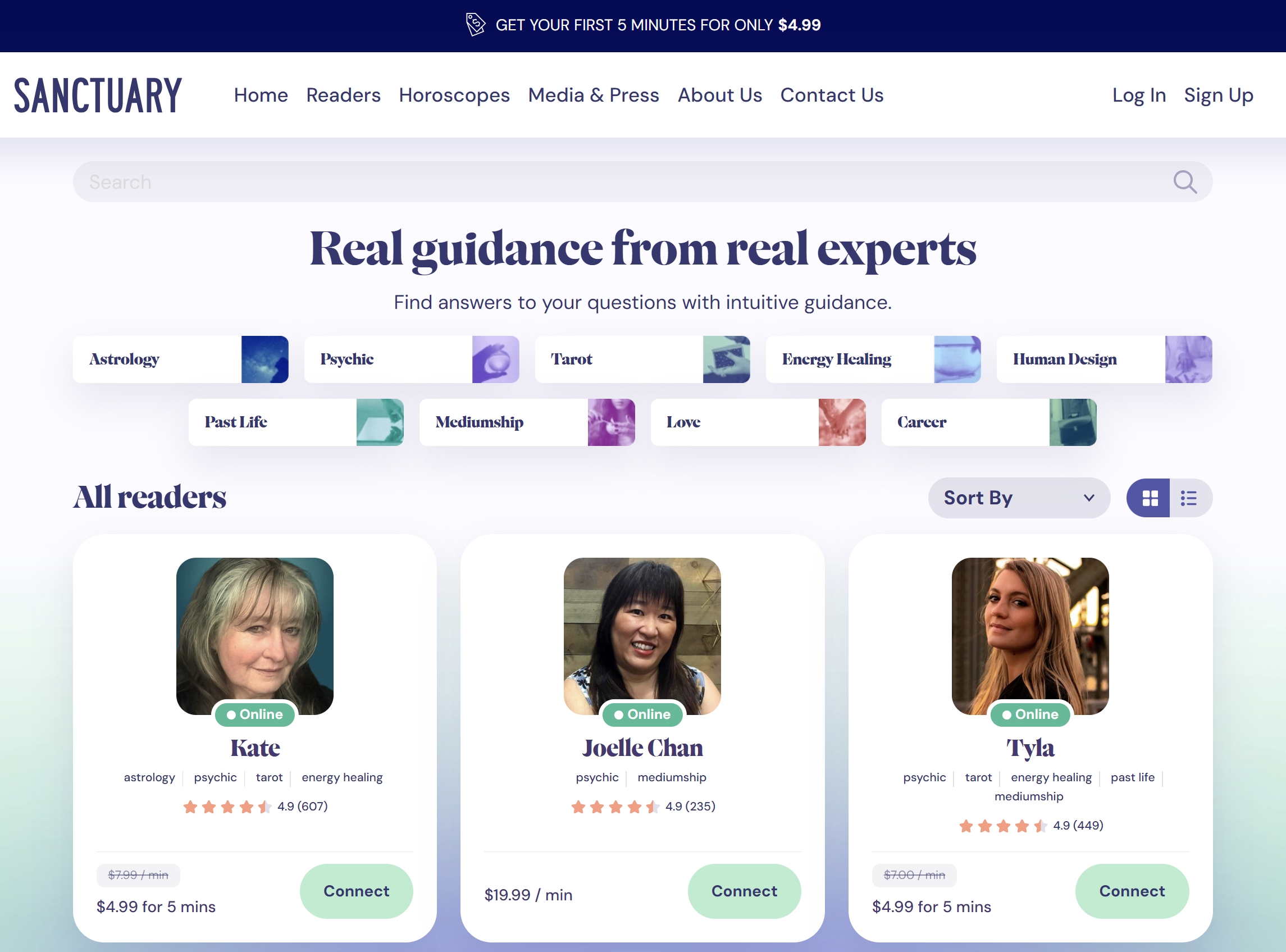Click the Sign Up link

pos(1219,95)
